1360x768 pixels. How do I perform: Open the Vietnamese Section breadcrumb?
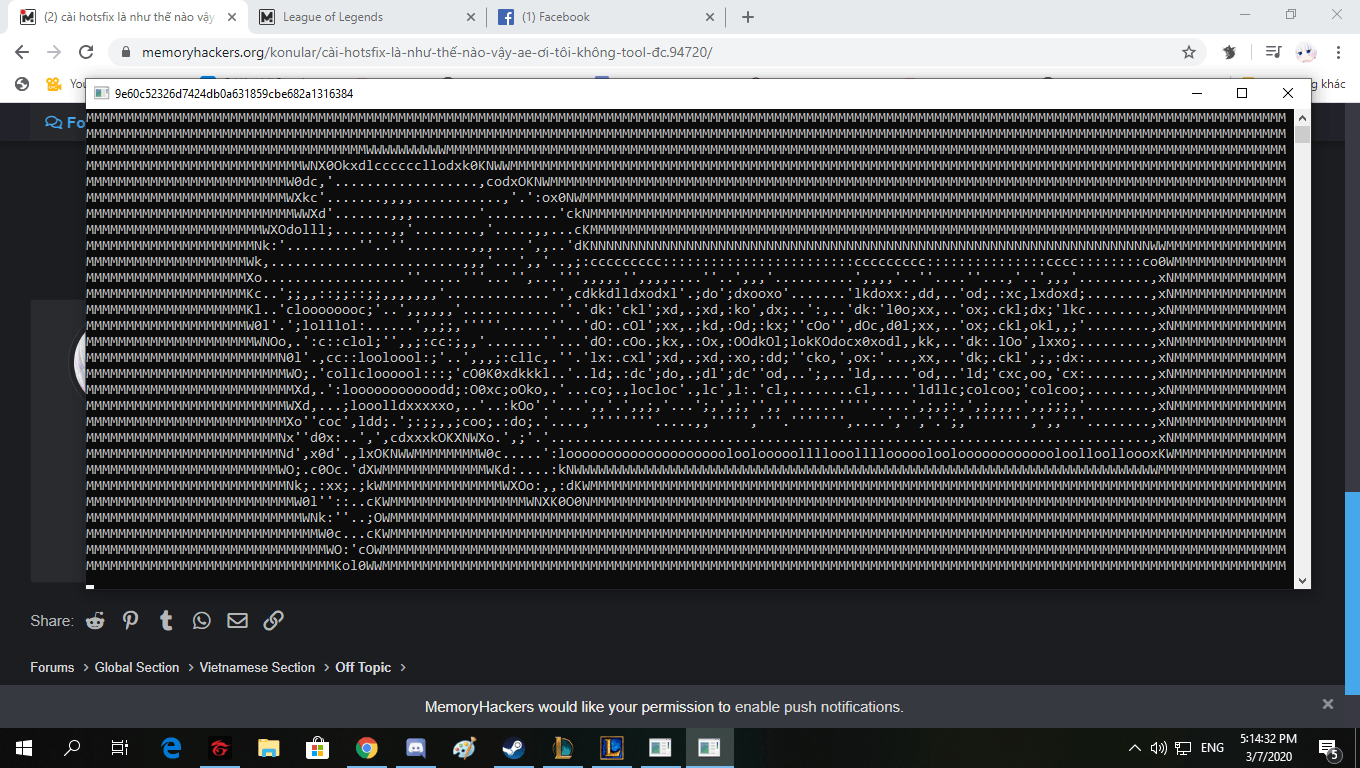(257, 667)
